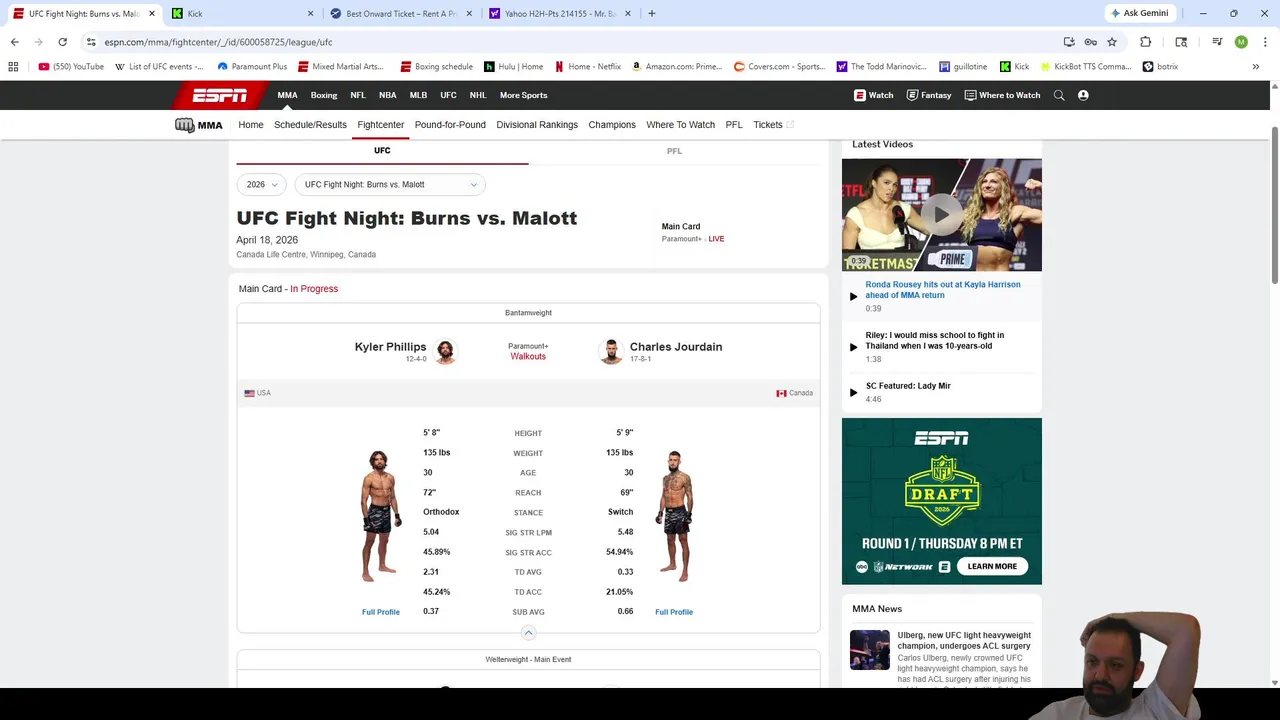
Task: Open a new browser tab with plus
Action: pyautogui.click(x=651, y=13)
